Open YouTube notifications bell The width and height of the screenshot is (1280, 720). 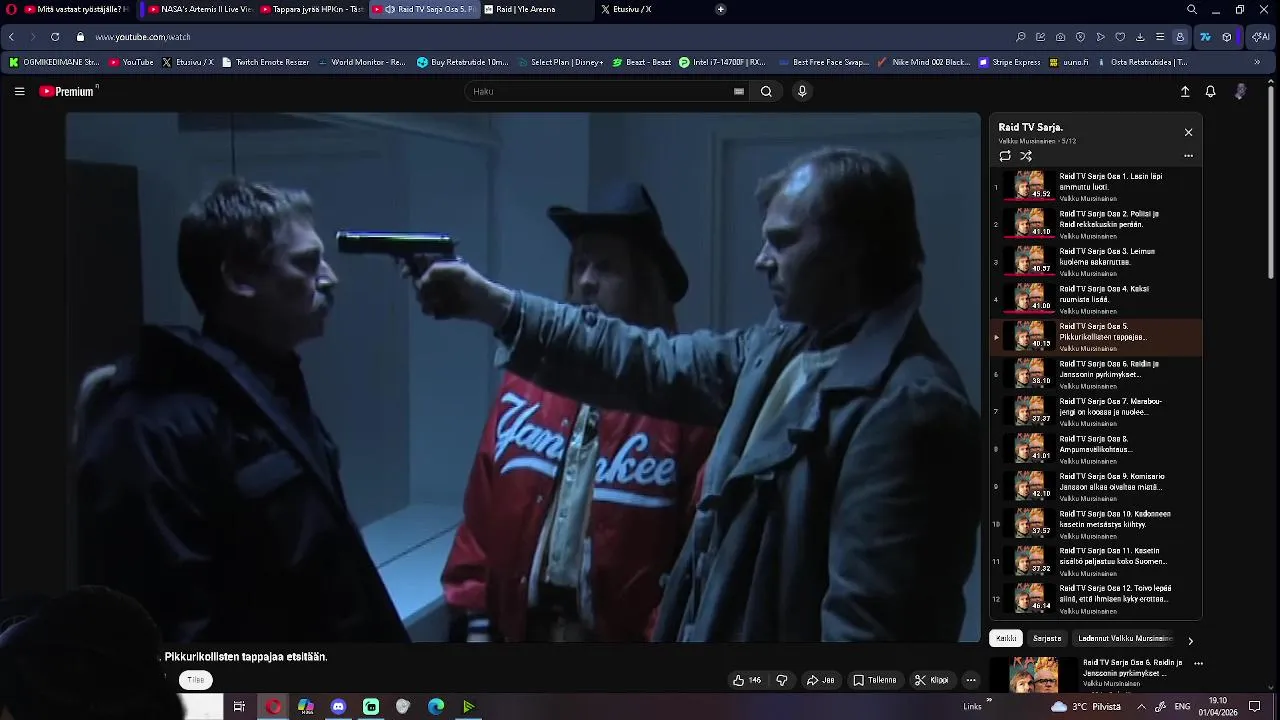[1210, 91]
